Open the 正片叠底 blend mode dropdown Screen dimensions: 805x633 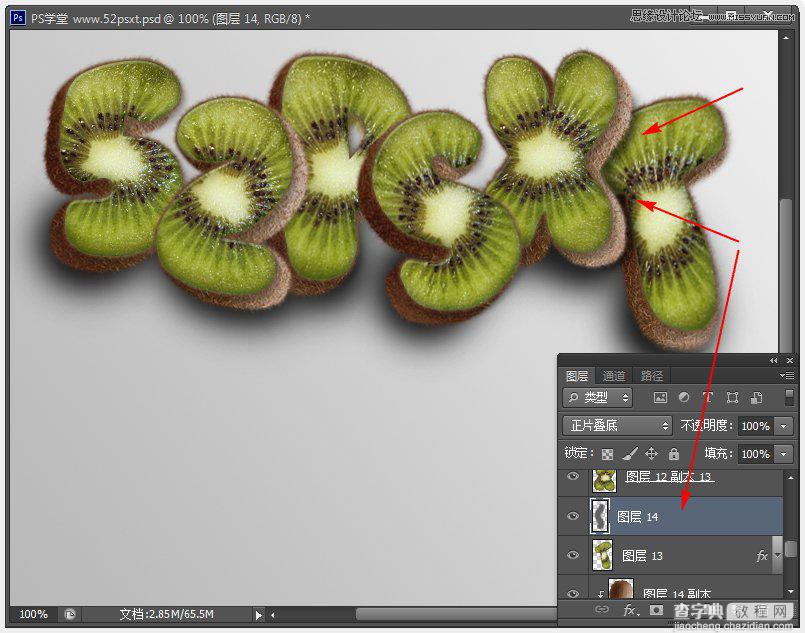[617, 426]
